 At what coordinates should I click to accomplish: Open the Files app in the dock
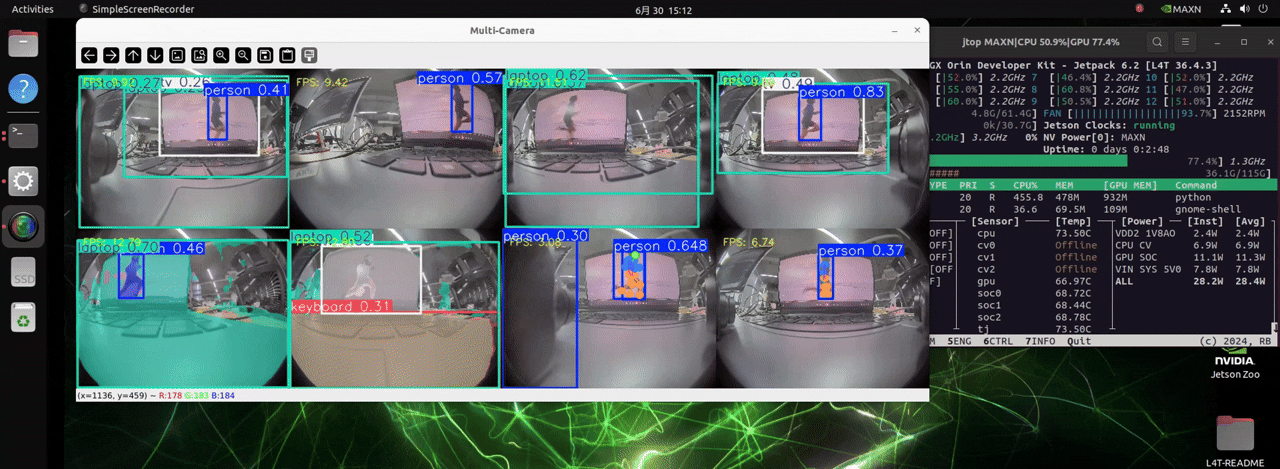tap(24, 44)
